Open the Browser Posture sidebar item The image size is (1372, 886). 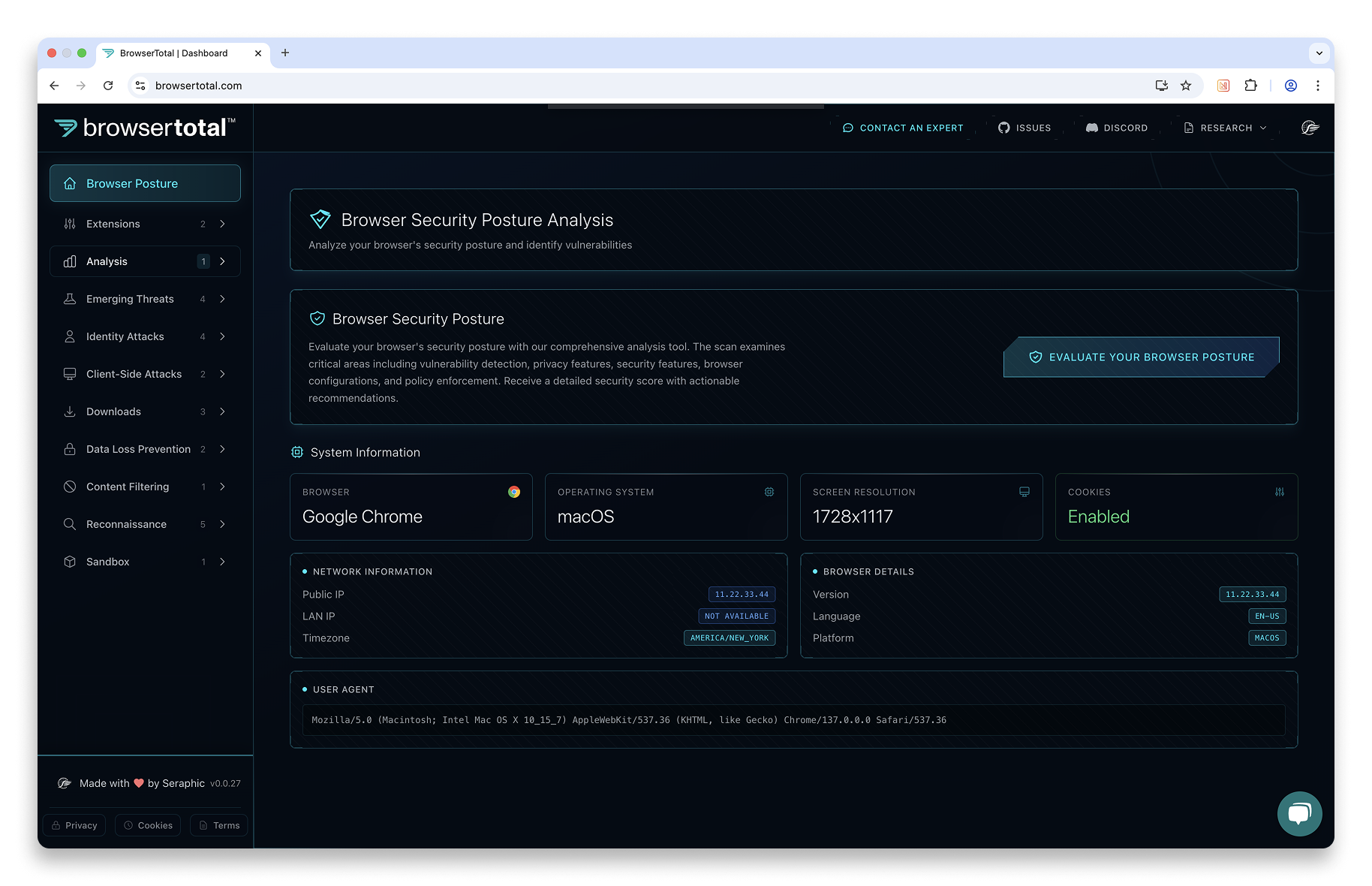[x=145, y=183]
